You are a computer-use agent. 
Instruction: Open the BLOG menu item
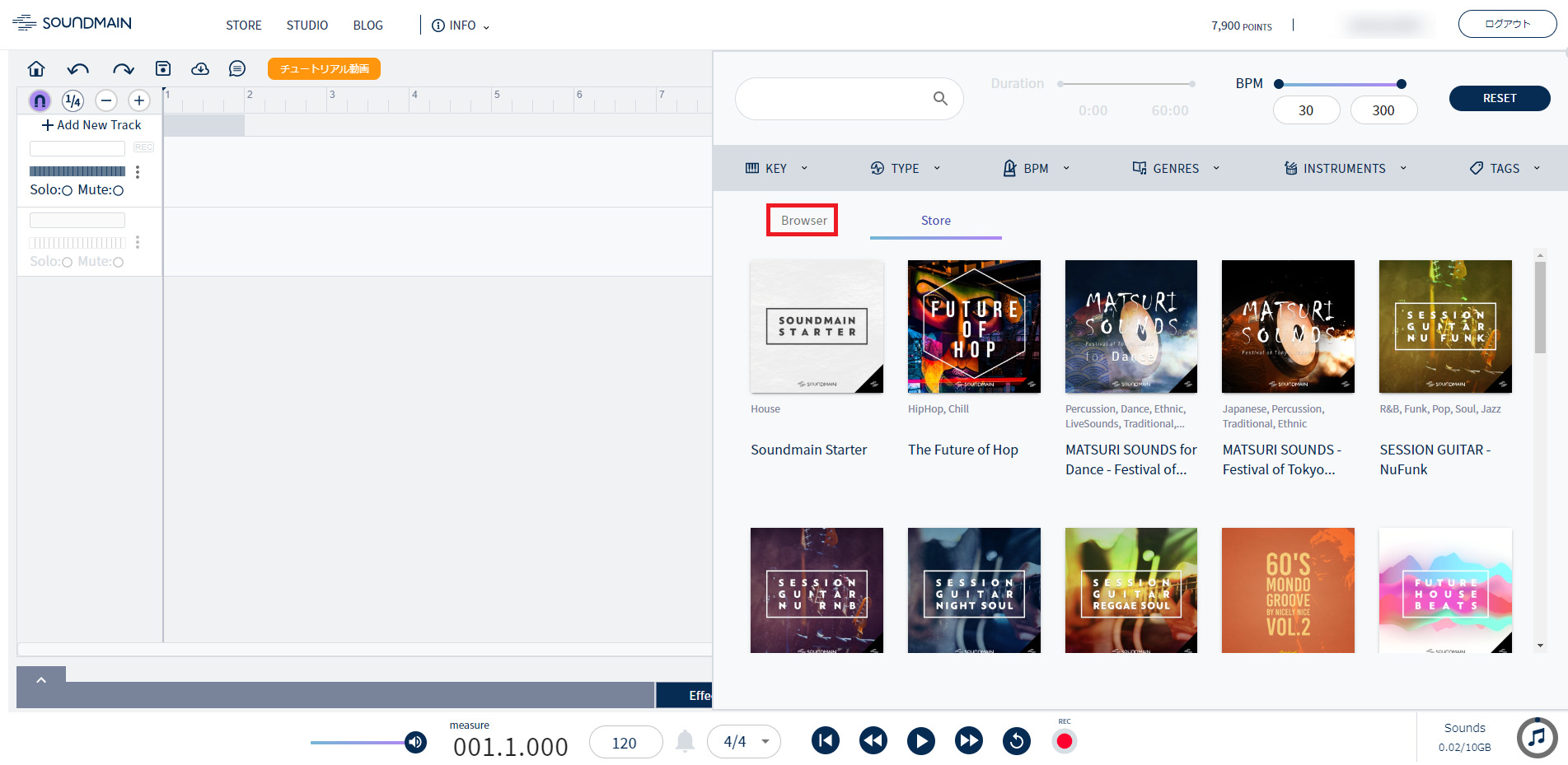[x=368, y=26]
